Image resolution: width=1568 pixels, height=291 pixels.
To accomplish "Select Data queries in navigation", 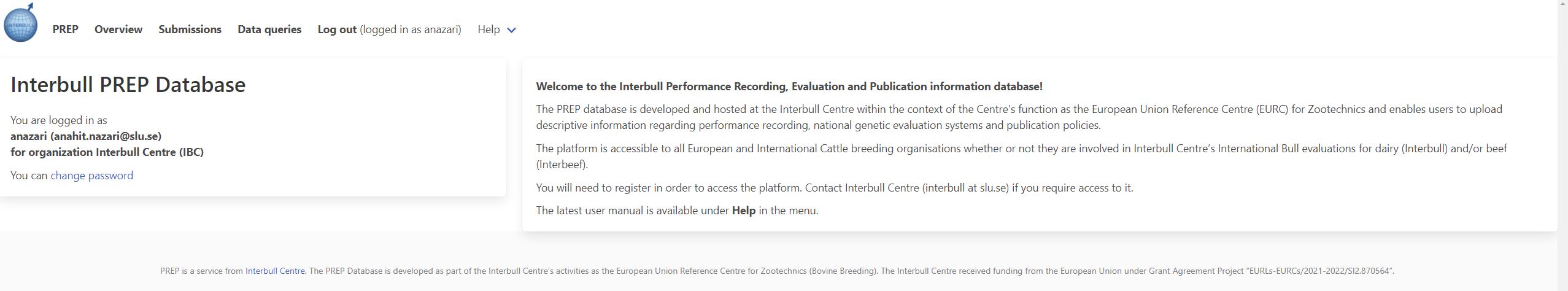I will pyautogui.click(x=269, y=29).
